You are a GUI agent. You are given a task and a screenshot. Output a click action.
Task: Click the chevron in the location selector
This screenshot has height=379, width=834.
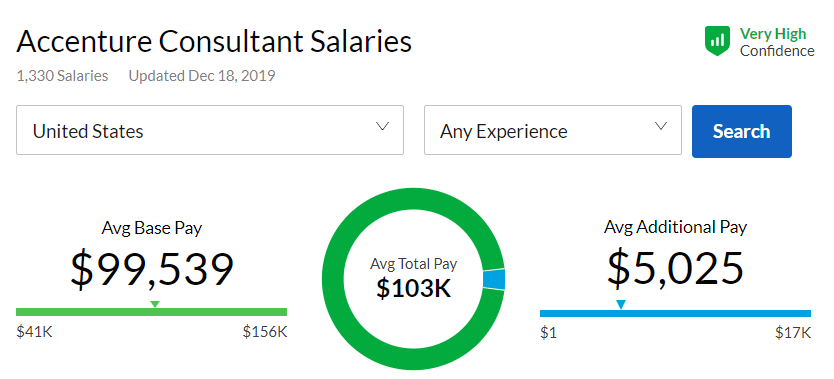382,127
